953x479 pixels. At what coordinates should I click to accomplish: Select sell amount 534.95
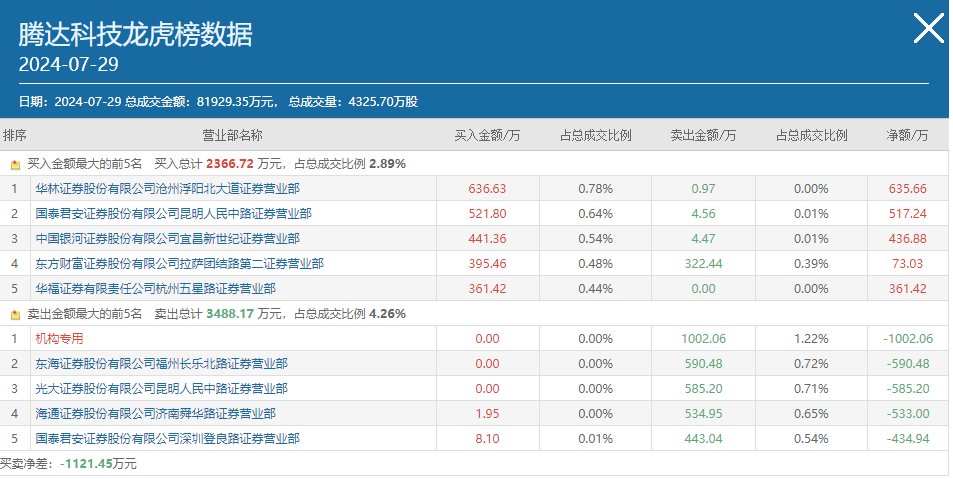pos(703,413)
